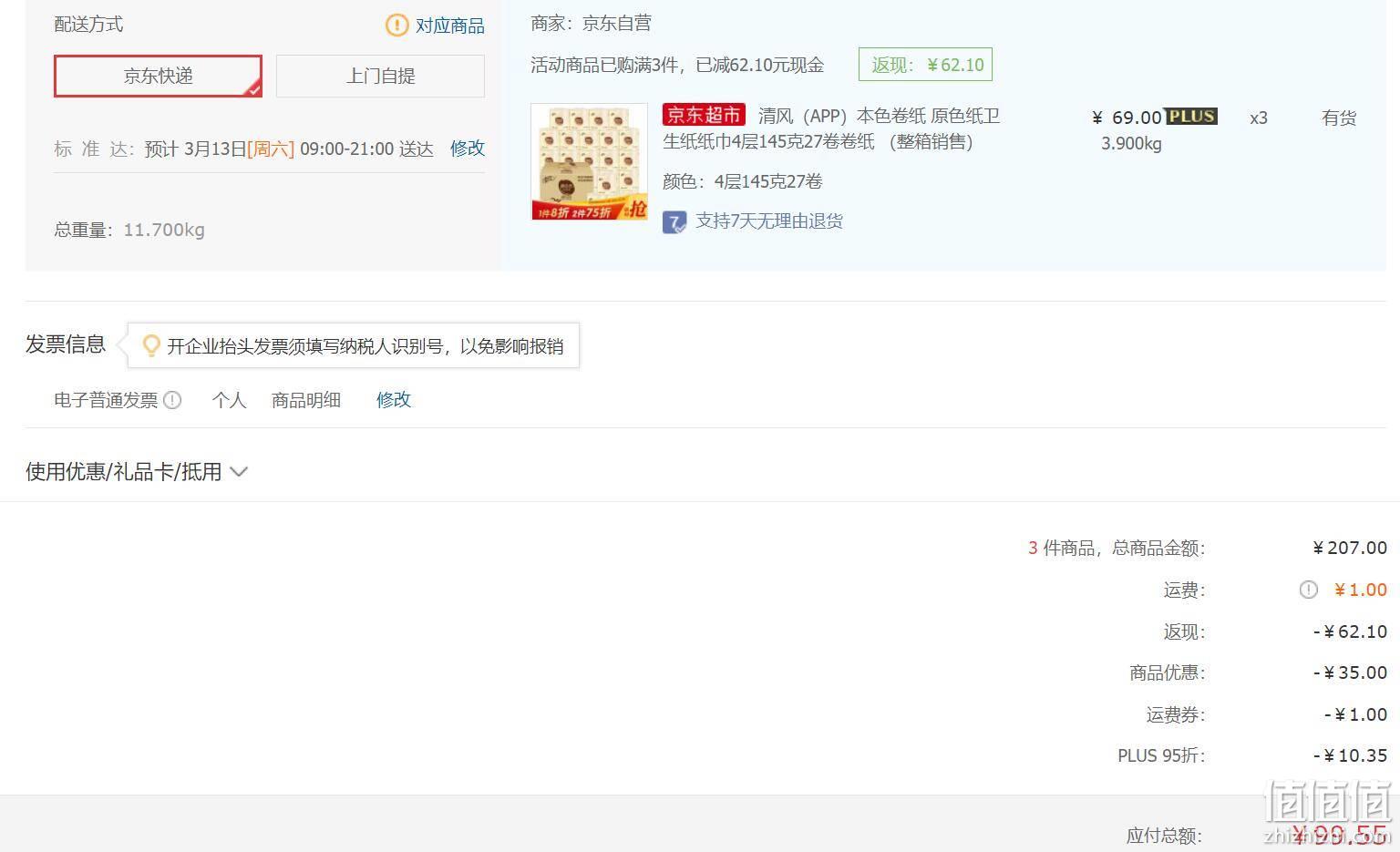Click the green 返现 ¥62.10 tag
This screenshot has height=852, width=1400.
[x=925, y=65]
